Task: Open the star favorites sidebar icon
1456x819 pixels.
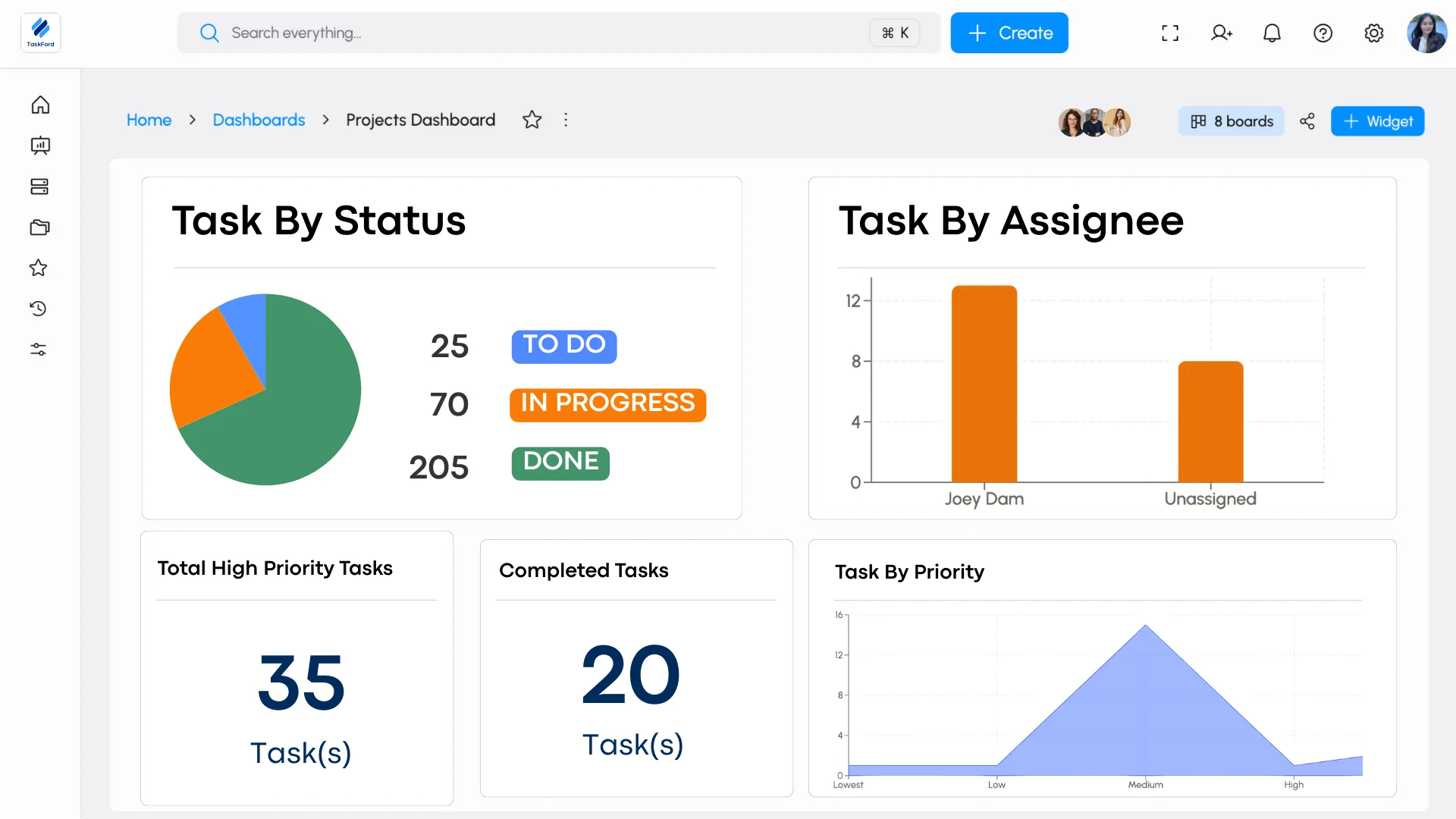Action: 39,268
